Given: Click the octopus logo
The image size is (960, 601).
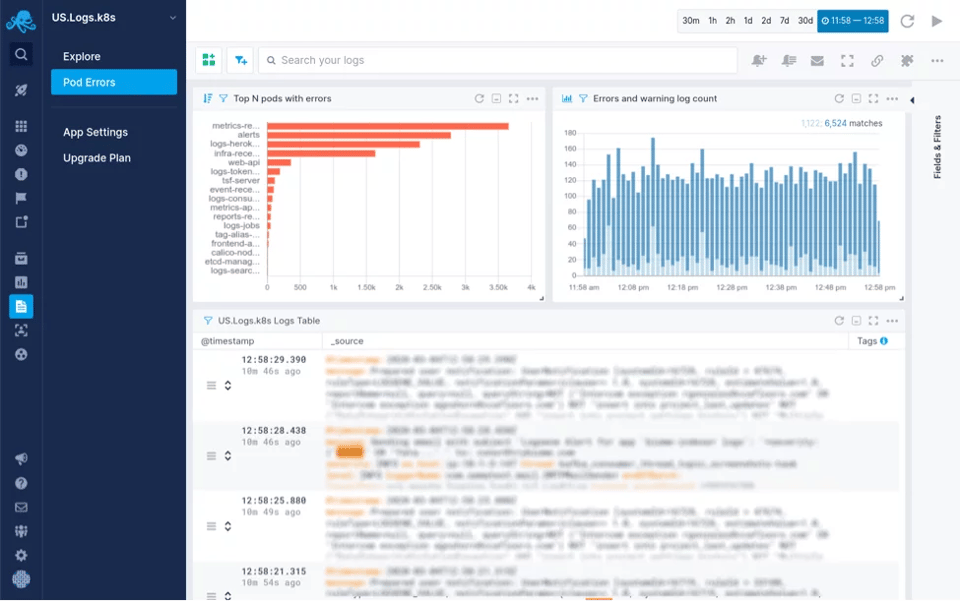Looking at the screenshot, I should click(21, 21).
